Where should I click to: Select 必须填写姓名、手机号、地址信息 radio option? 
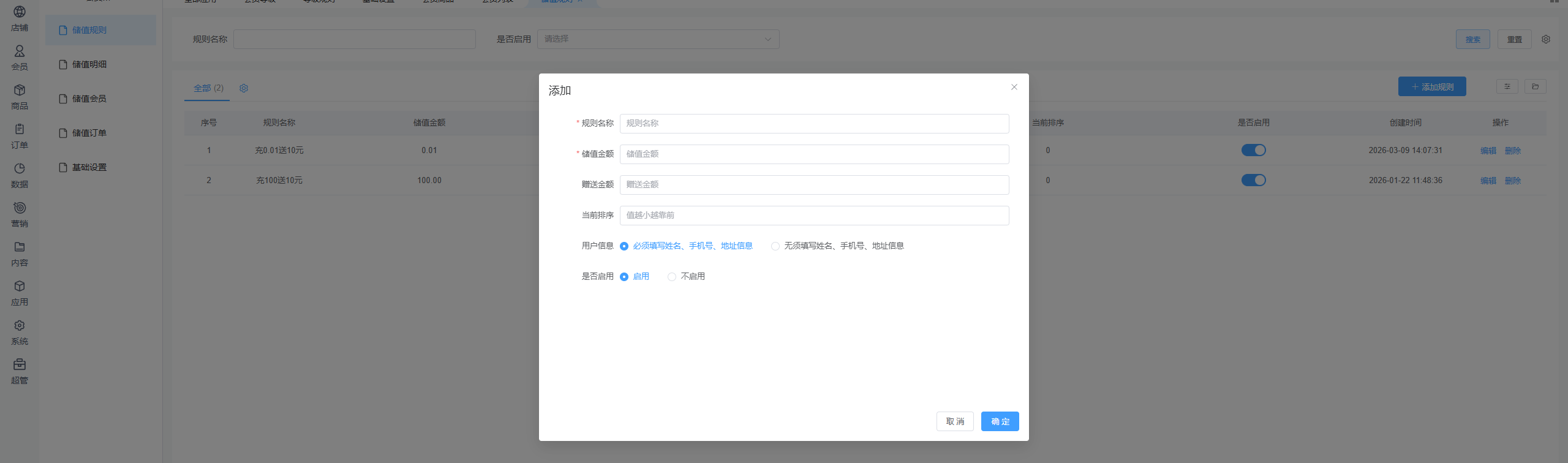tap(686, 246)
